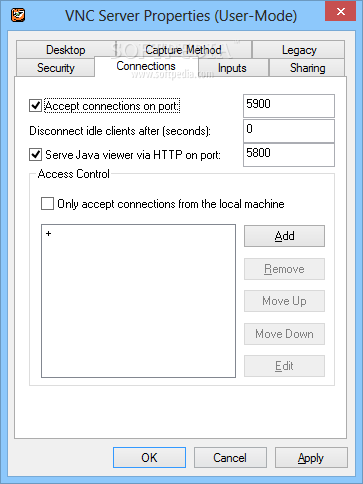Confirm settings with OK
This screenshot has height=484, width=363.
[x=149, y=457]
